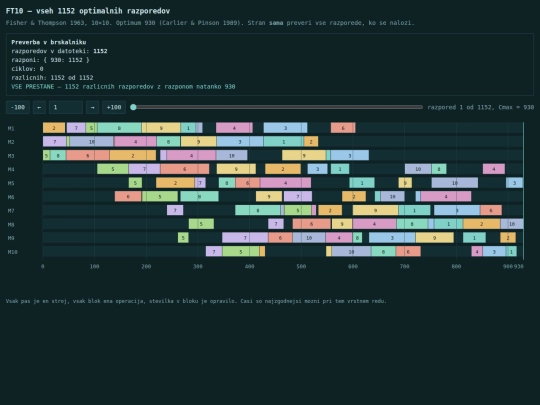The height and width of the screenshot is (405, 540).
Task: Select job 10 block on machine M5
Action: pyautogui.click(x=455, y=183)
